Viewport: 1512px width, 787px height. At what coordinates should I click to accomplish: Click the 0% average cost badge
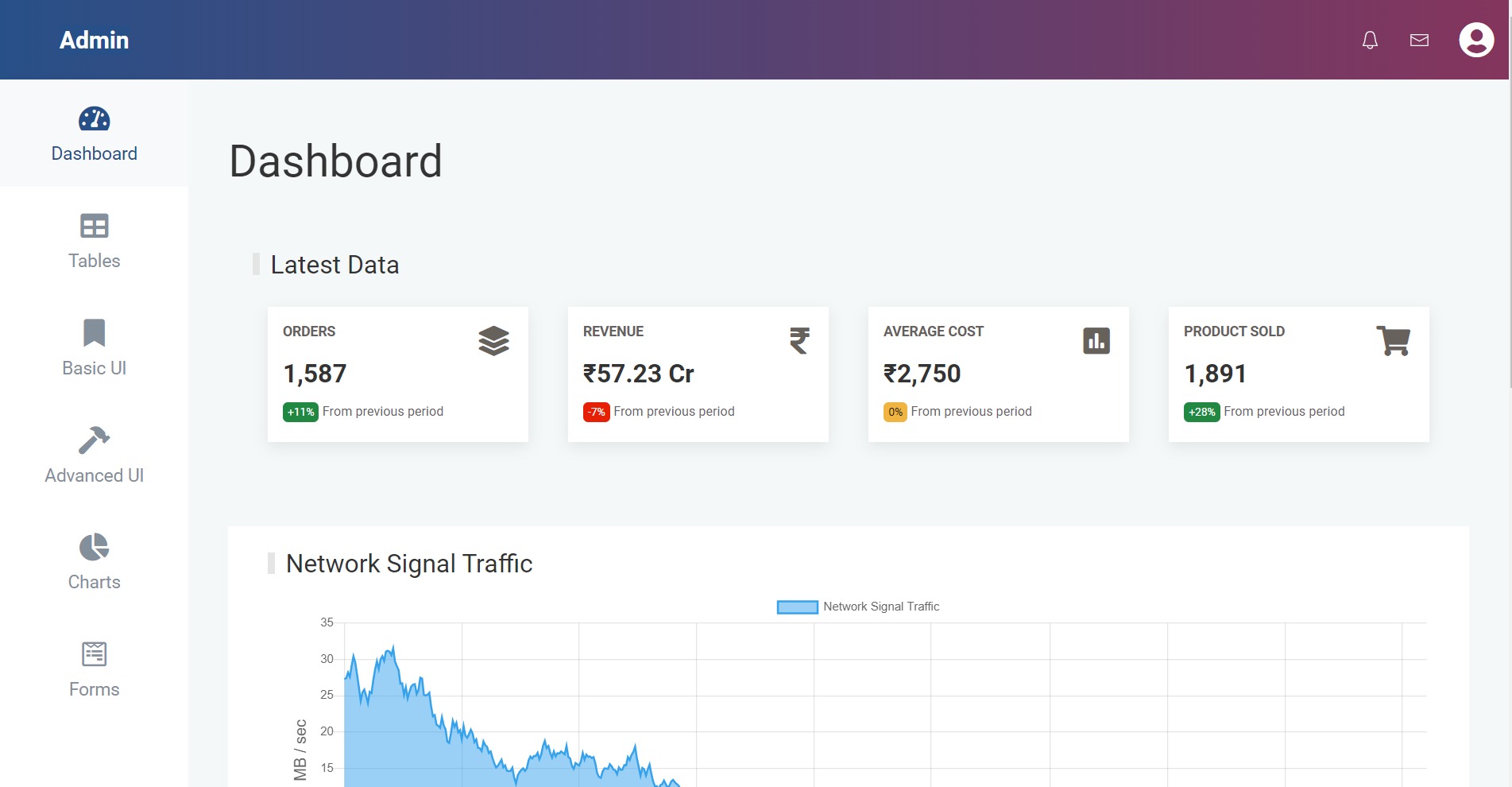(x=895, y=412)
